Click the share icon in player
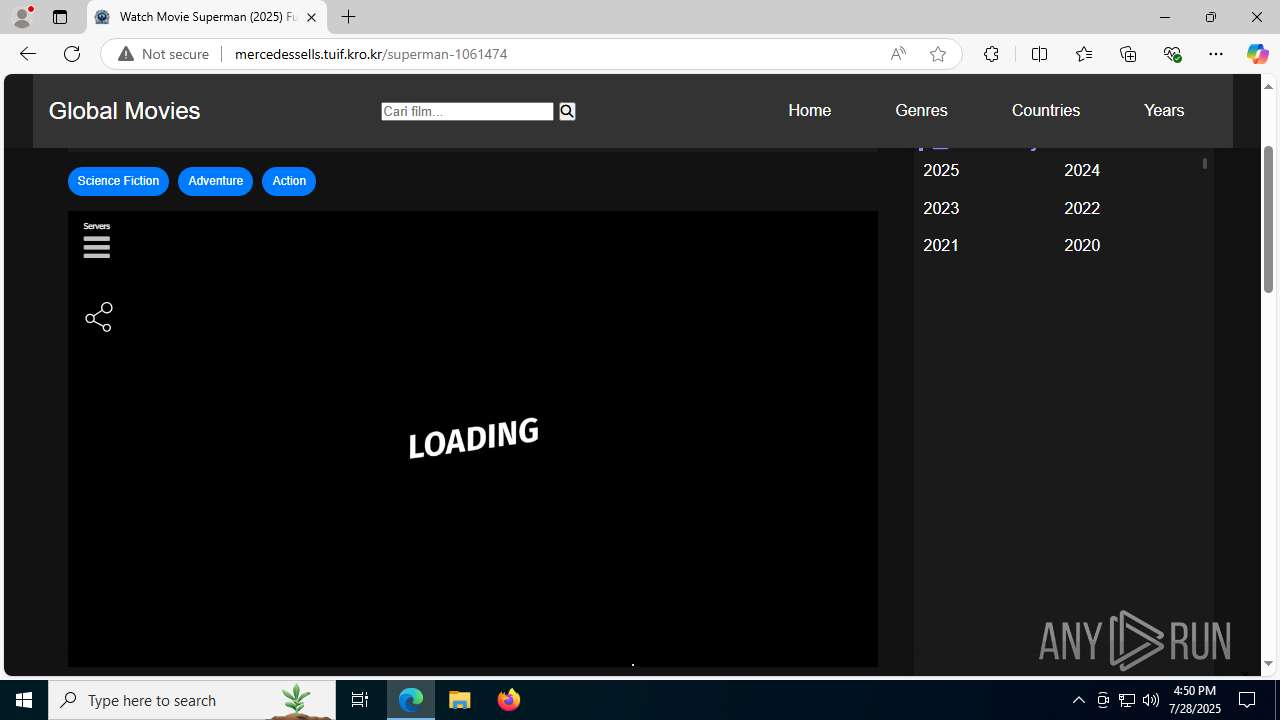1280x720 pixels. 99,317
